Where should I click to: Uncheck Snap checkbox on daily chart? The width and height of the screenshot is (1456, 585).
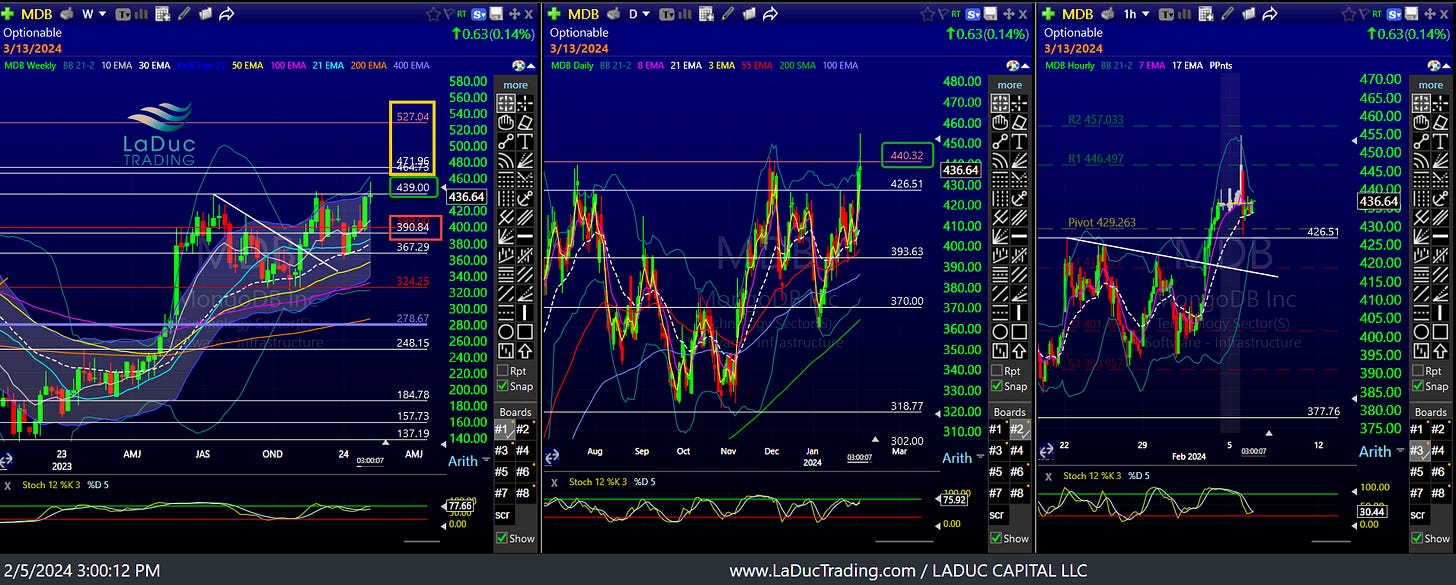[x=997, y=386]
